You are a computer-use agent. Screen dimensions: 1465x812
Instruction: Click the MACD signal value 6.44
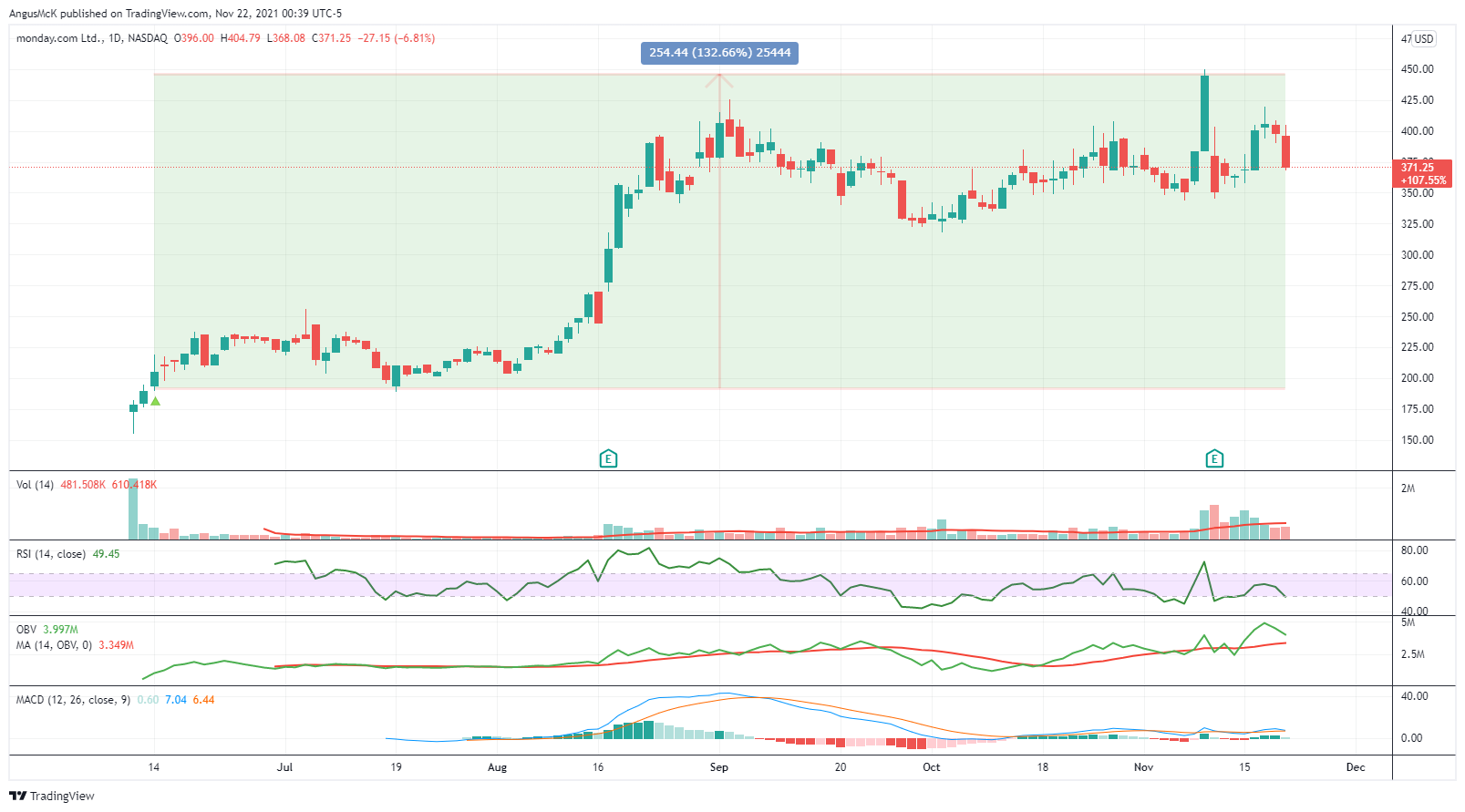coord(203,700)
